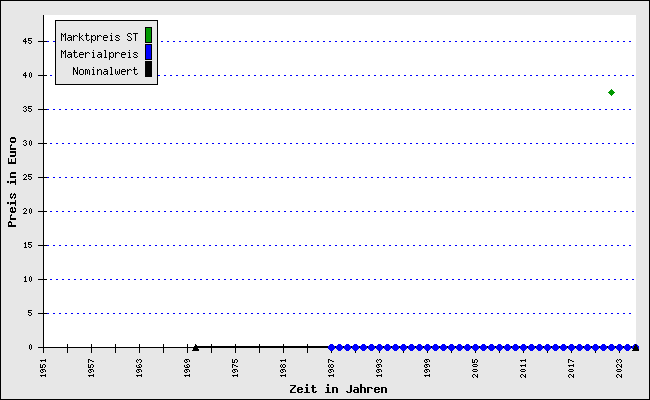Click the x-axis year label '1993'
650x400 pixels.
[x=379, y=368]
